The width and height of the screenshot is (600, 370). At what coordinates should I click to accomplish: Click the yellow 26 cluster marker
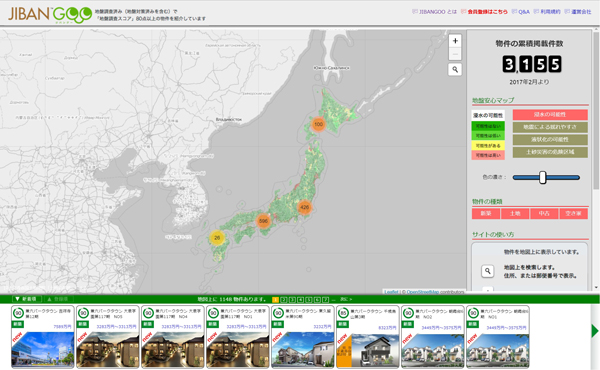tap(217, 238)
